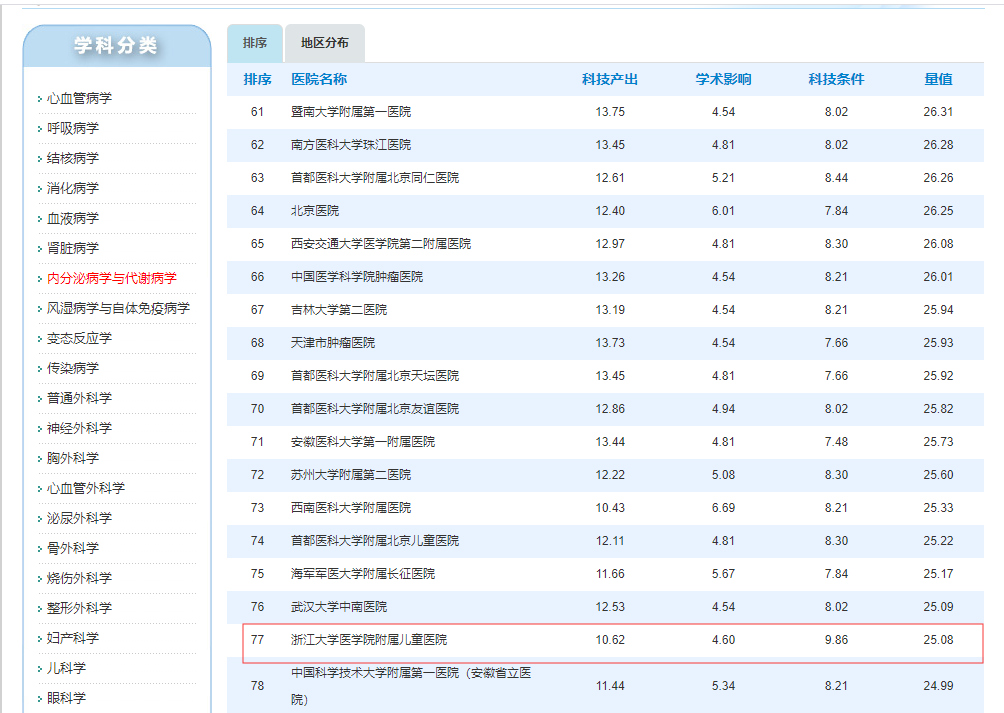
Task: Click 学术影响 value 5.67
Action: click(x=724, y=573)
